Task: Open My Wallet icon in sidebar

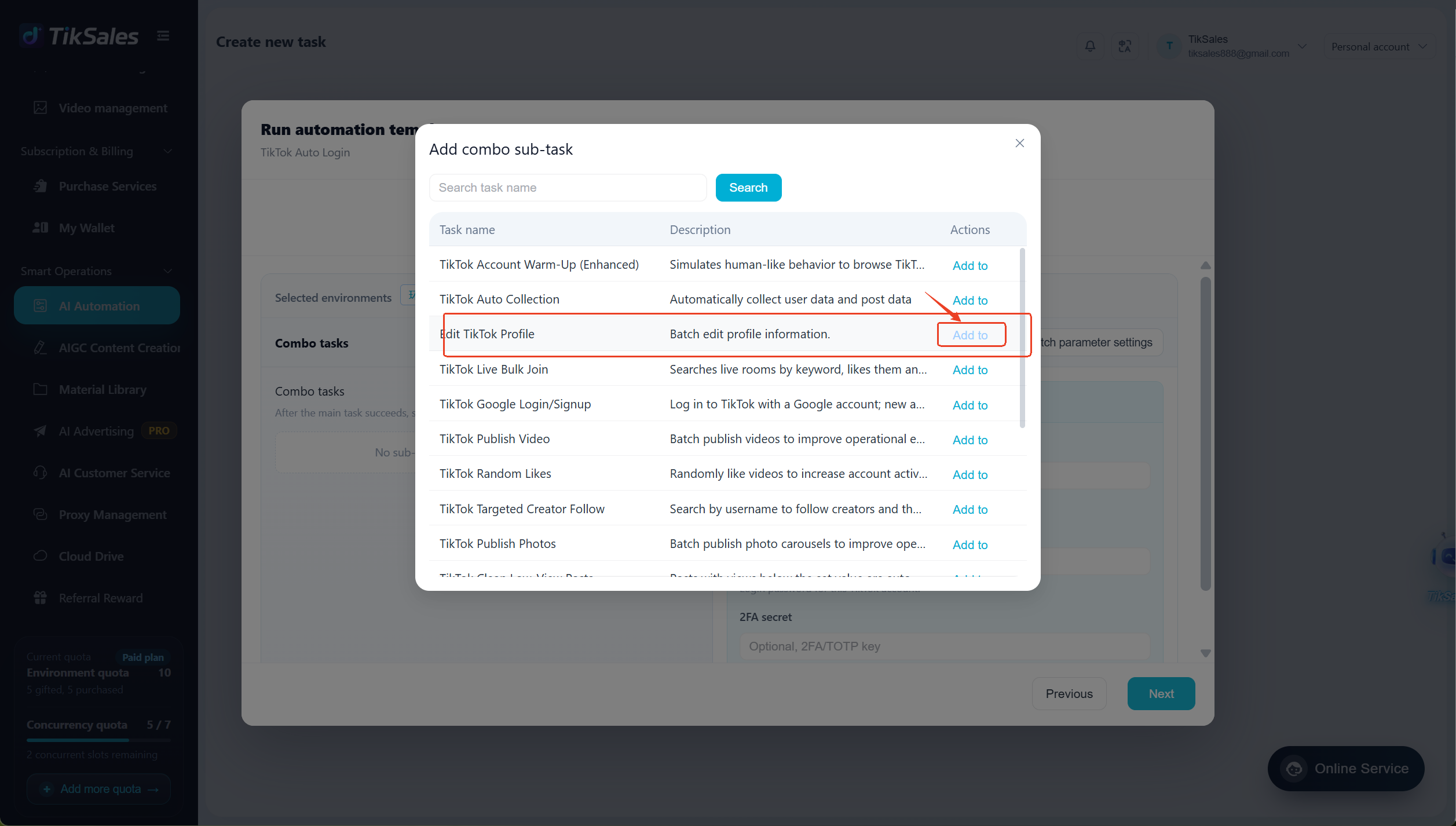Action: click(40, 228)
